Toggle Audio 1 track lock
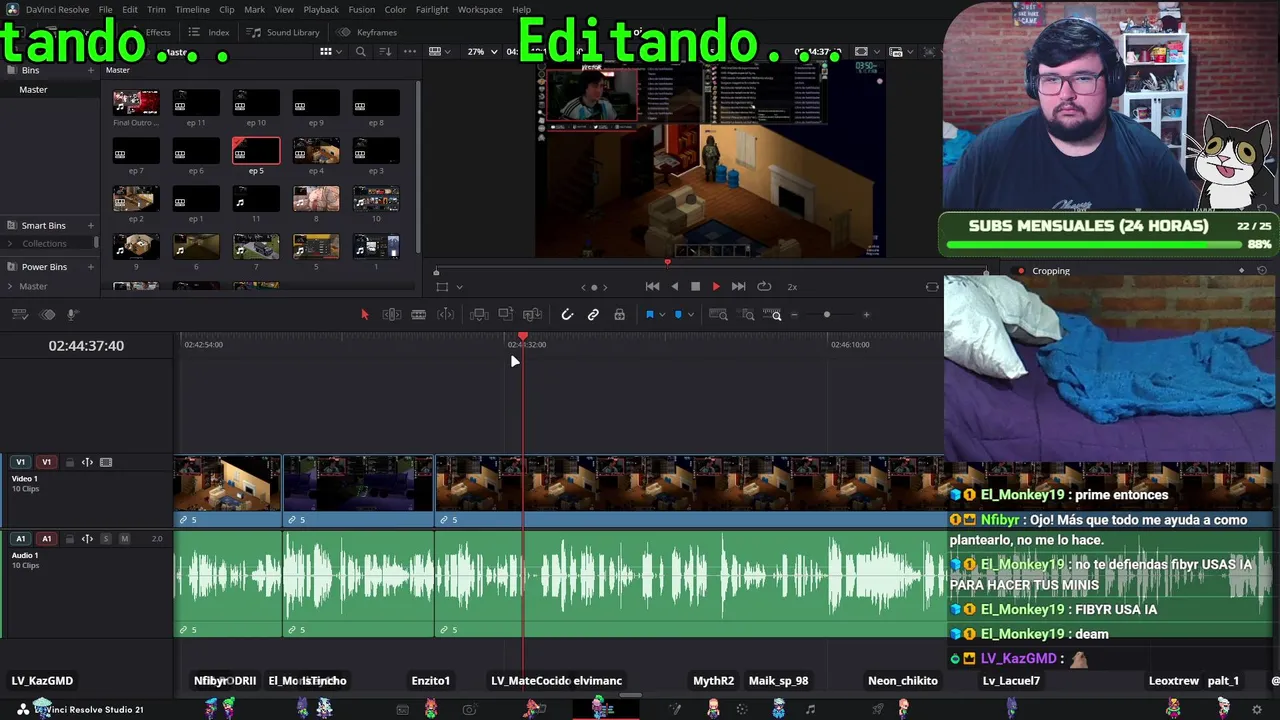Viewport: 1280px width, 720px height. tap(69, 539)
